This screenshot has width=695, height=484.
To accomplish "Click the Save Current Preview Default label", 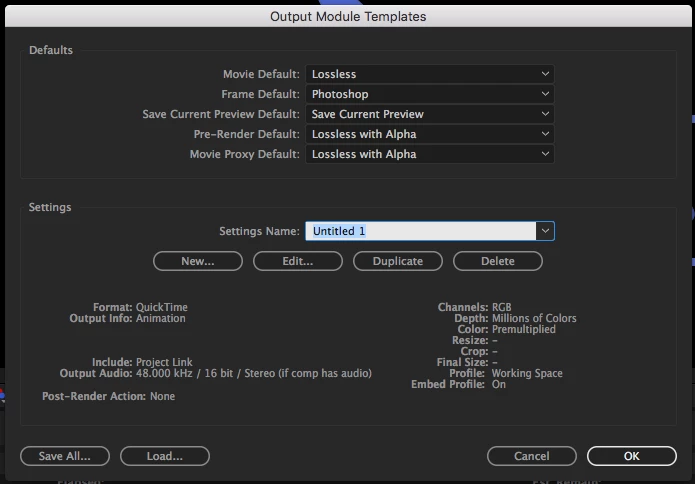I will (221, 114).
